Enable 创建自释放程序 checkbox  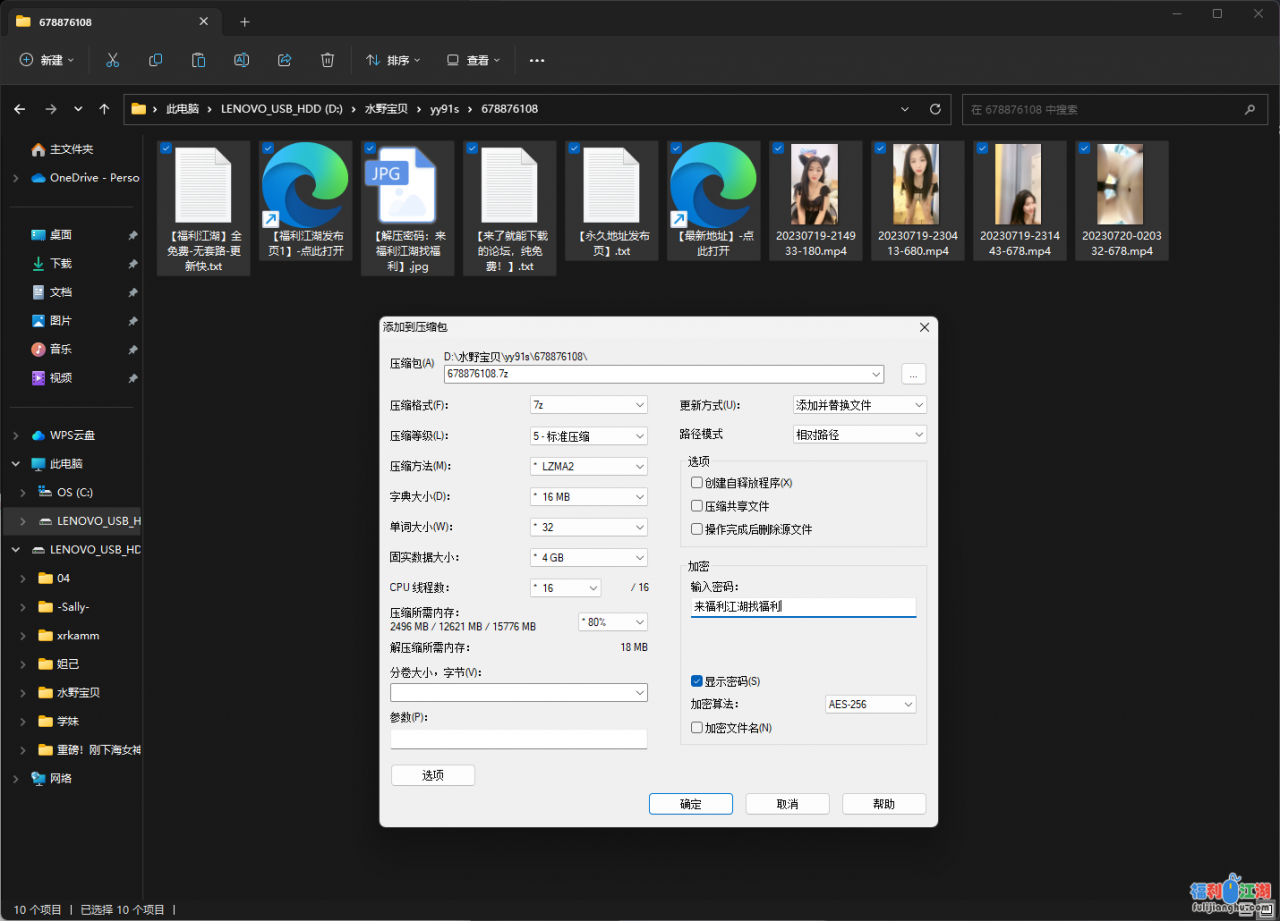(697, 483)
